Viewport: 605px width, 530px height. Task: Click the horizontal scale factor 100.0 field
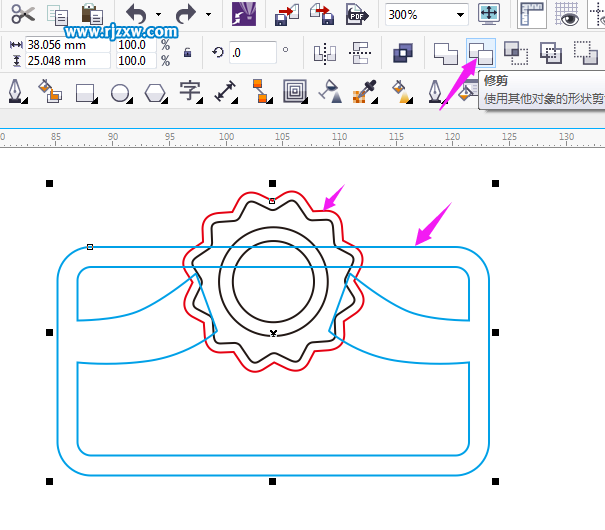pyautogui.click(x=136, y=45)
